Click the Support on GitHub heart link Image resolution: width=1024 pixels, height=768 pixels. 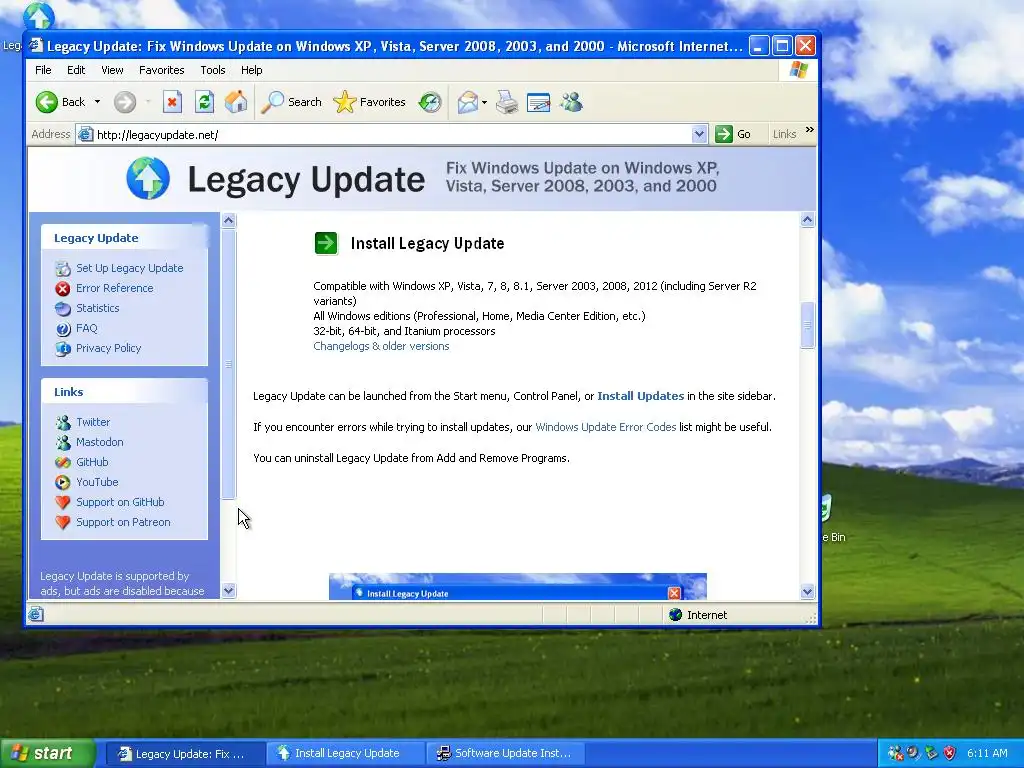[120, 502]
